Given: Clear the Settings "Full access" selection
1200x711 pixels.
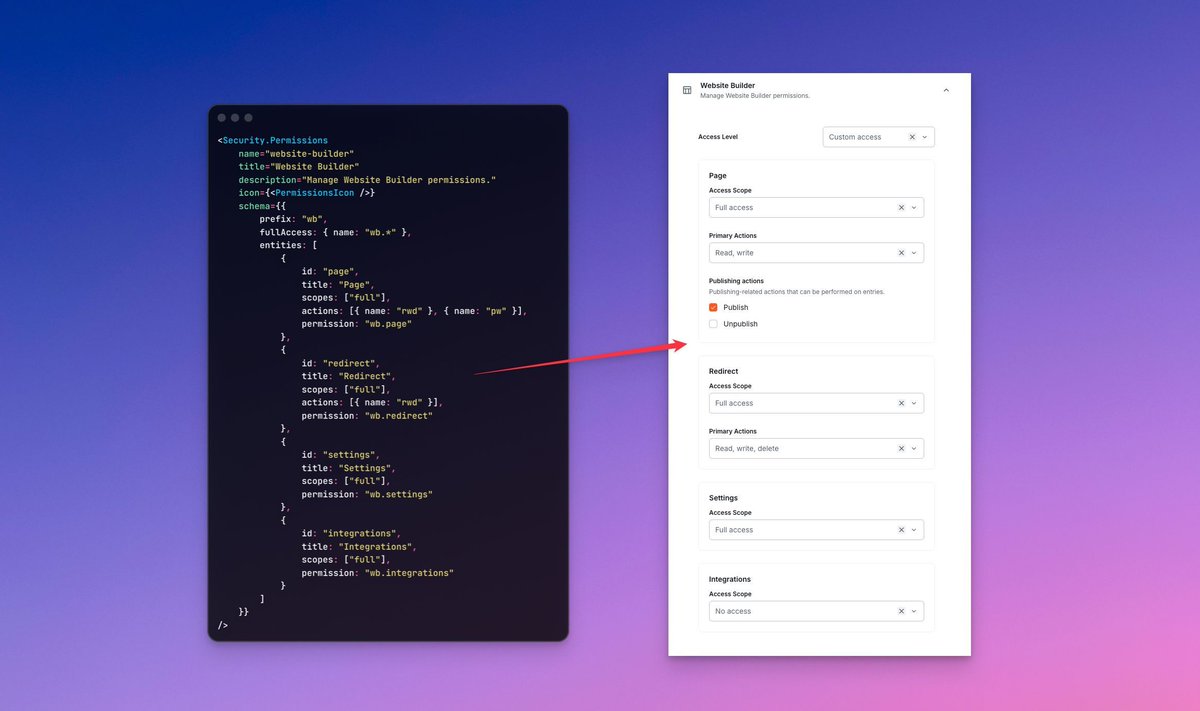Looking at the screenshot, I should 900,529.
